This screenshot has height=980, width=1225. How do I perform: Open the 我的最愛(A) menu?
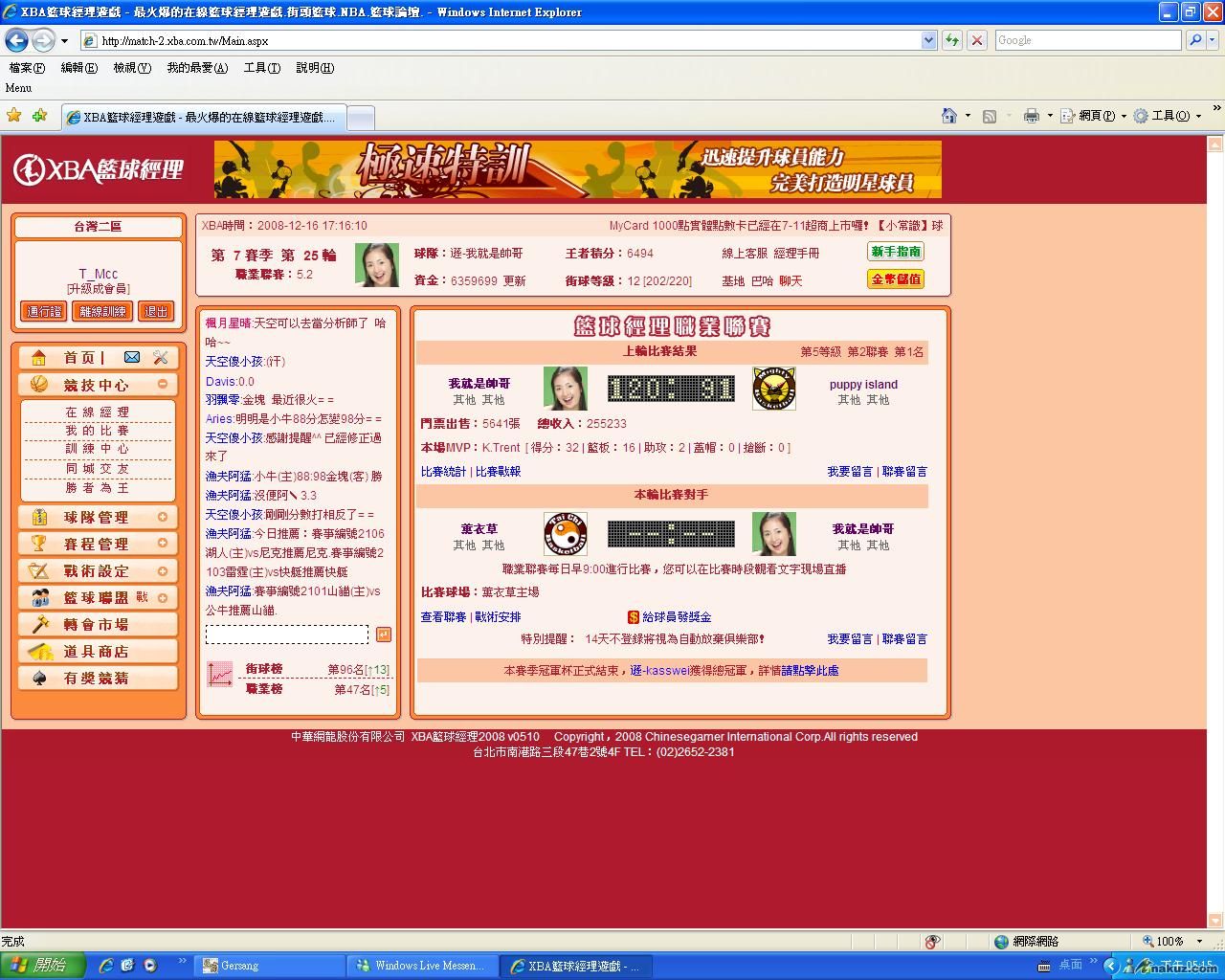point(197,68)
